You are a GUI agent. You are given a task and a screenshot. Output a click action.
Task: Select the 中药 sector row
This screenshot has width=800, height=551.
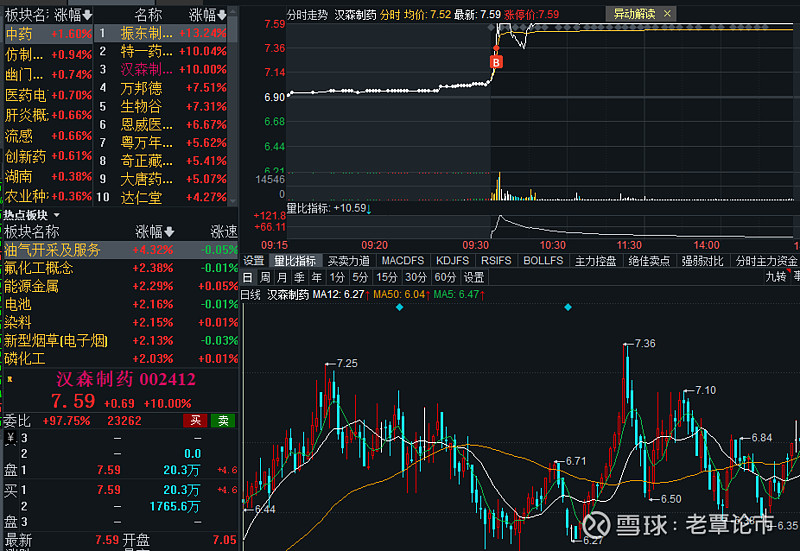(x=48, y=34)
